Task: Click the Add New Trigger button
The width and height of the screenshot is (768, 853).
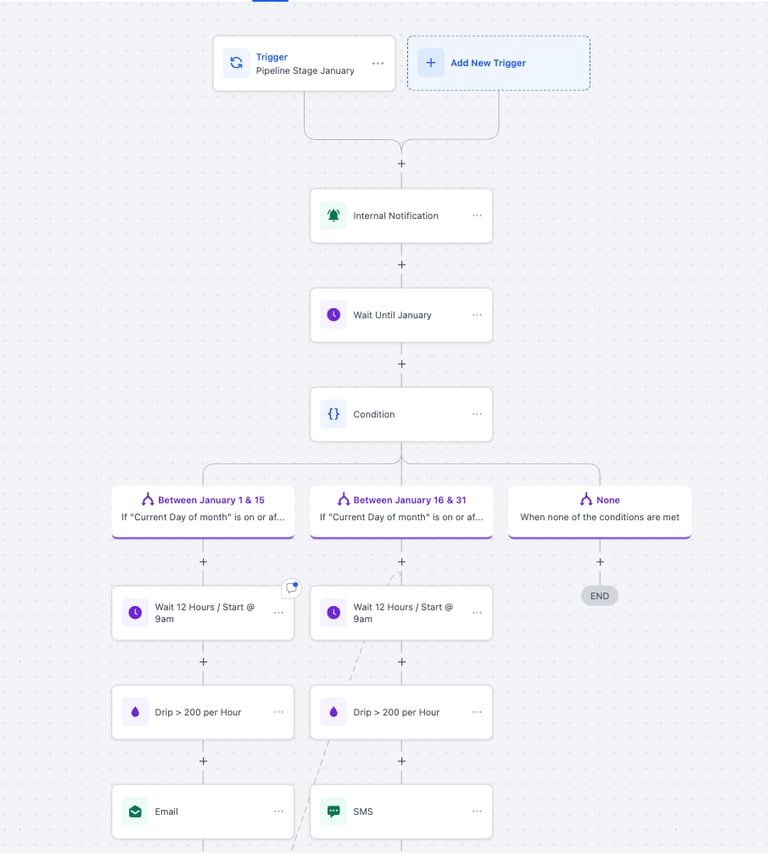Action: pos(498,62)
